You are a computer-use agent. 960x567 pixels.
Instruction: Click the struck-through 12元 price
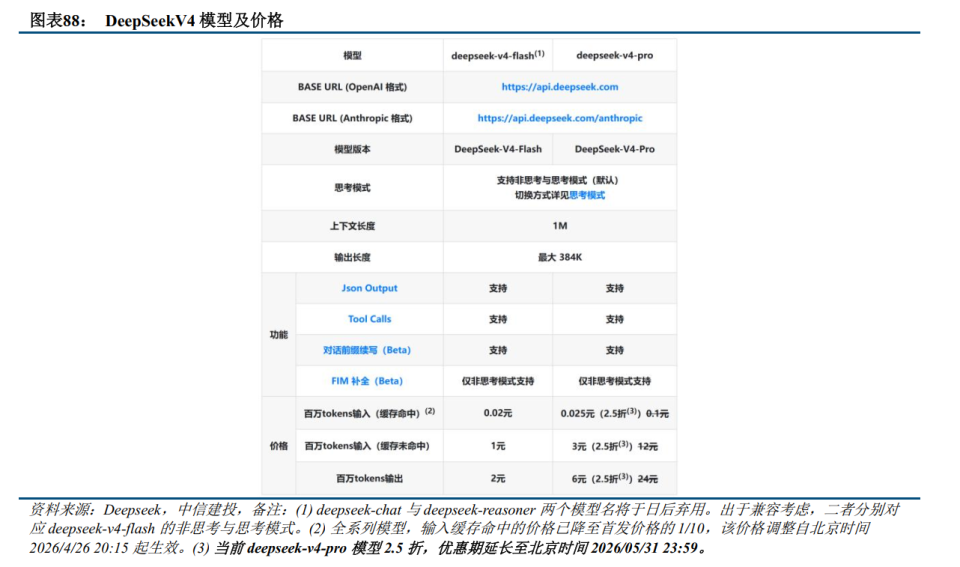point(648,447)
